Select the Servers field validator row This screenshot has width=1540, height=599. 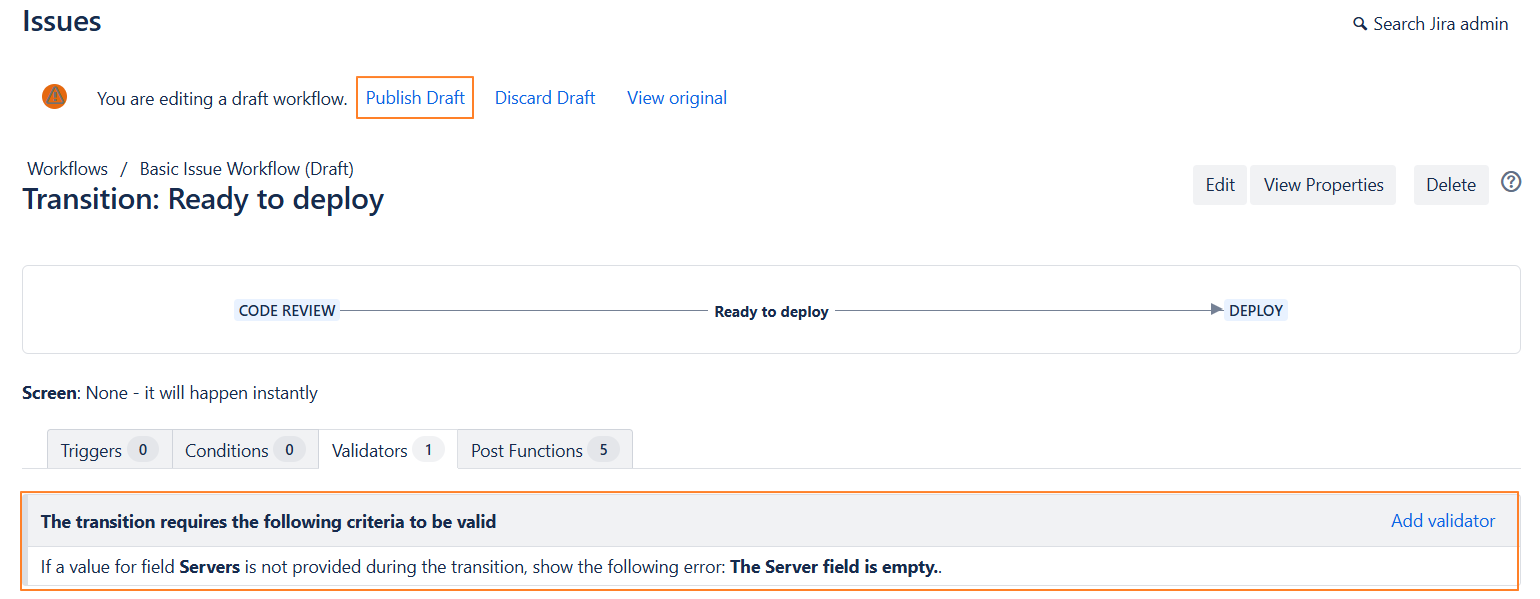(x=491, y=568)
